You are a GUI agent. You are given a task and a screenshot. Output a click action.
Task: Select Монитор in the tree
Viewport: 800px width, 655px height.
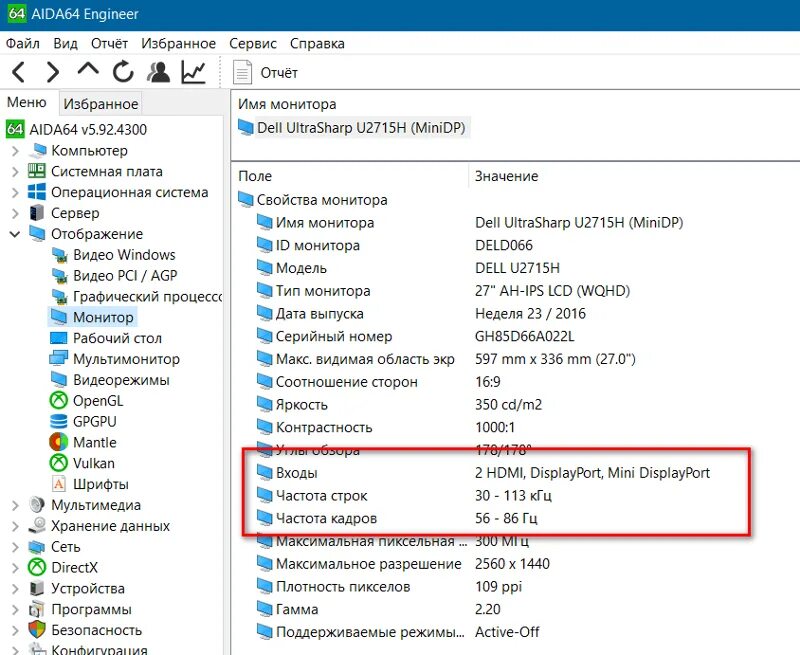tap(103, 317)
